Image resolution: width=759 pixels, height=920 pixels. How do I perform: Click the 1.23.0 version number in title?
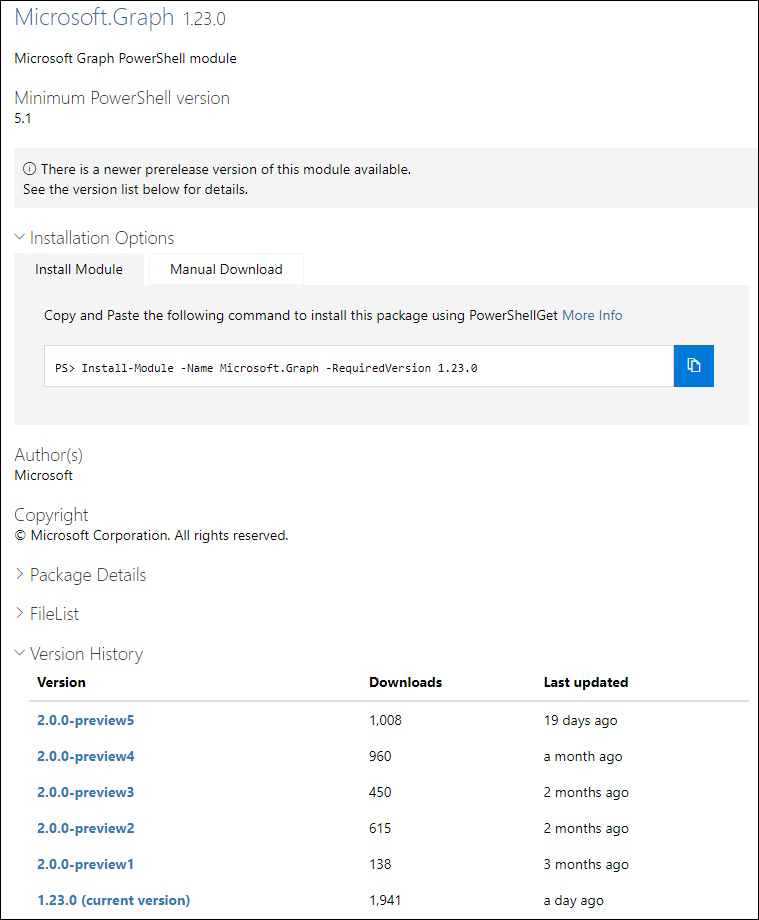click(x=204, y=19)
